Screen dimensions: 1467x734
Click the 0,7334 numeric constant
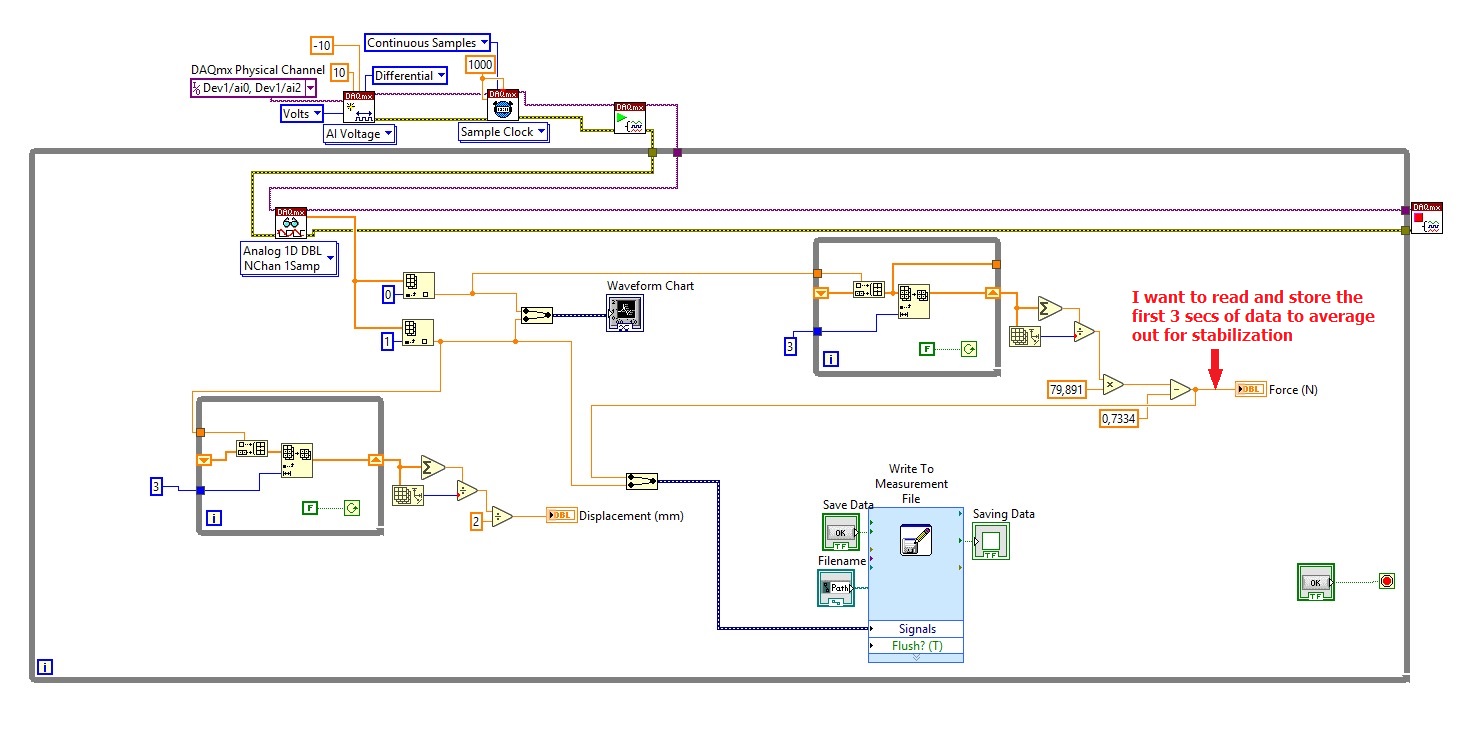click(1119, 417)
